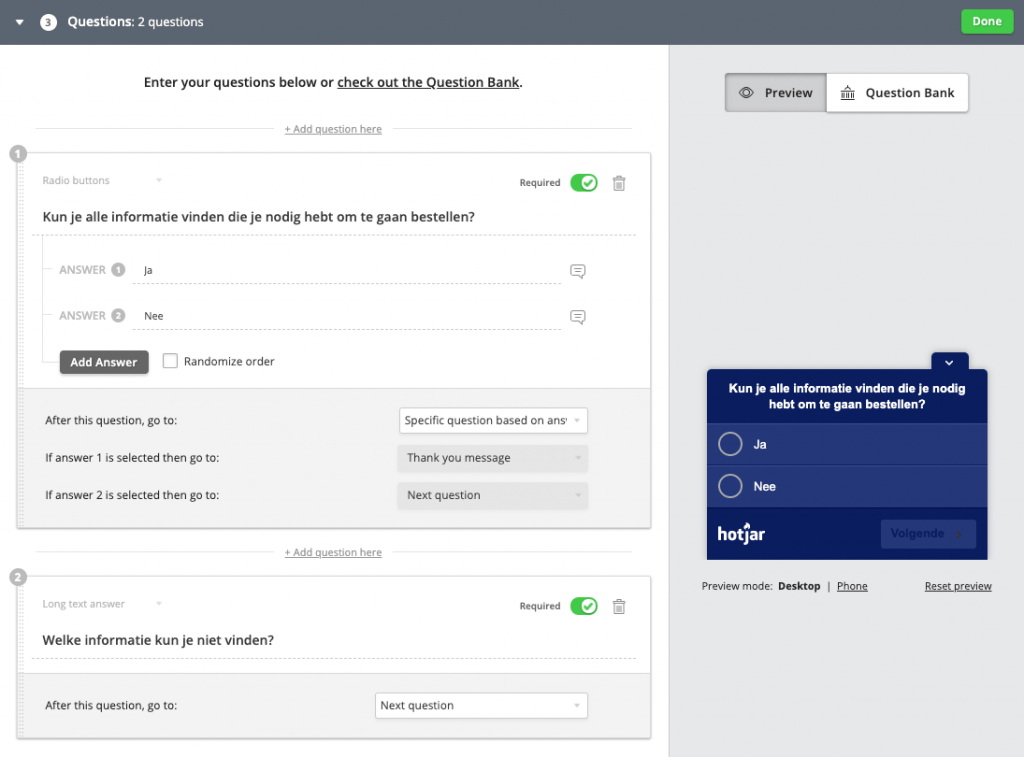The width and height of the screenshot is (1024, 757).
Task: Toggle Required switch for question 1
Action: (x=583, y=183)
